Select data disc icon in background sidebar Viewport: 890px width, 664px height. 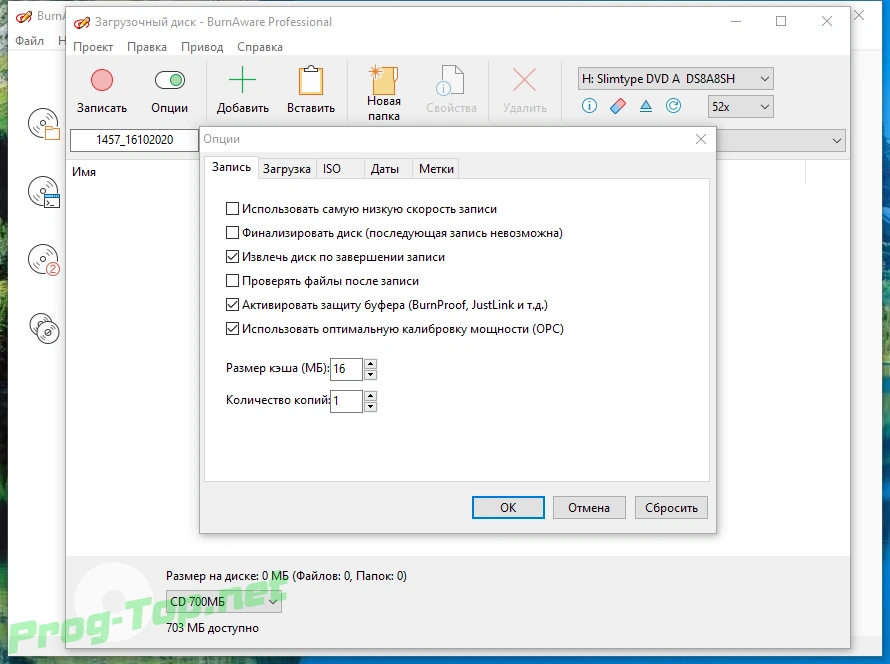click(44, 124)
